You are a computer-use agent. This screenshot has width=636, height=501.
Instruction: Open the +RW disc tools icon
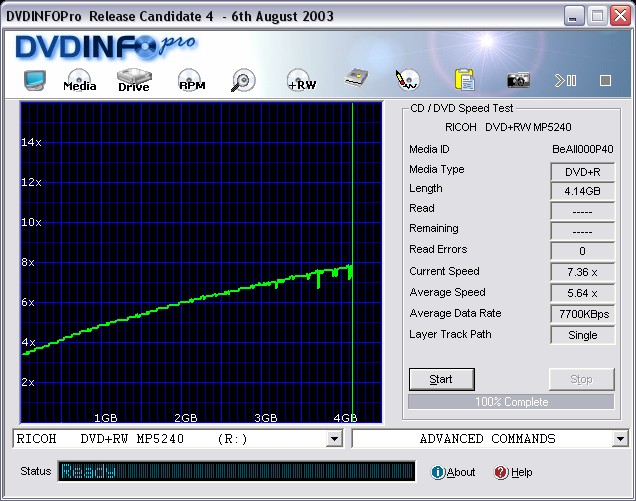(301, 81)
